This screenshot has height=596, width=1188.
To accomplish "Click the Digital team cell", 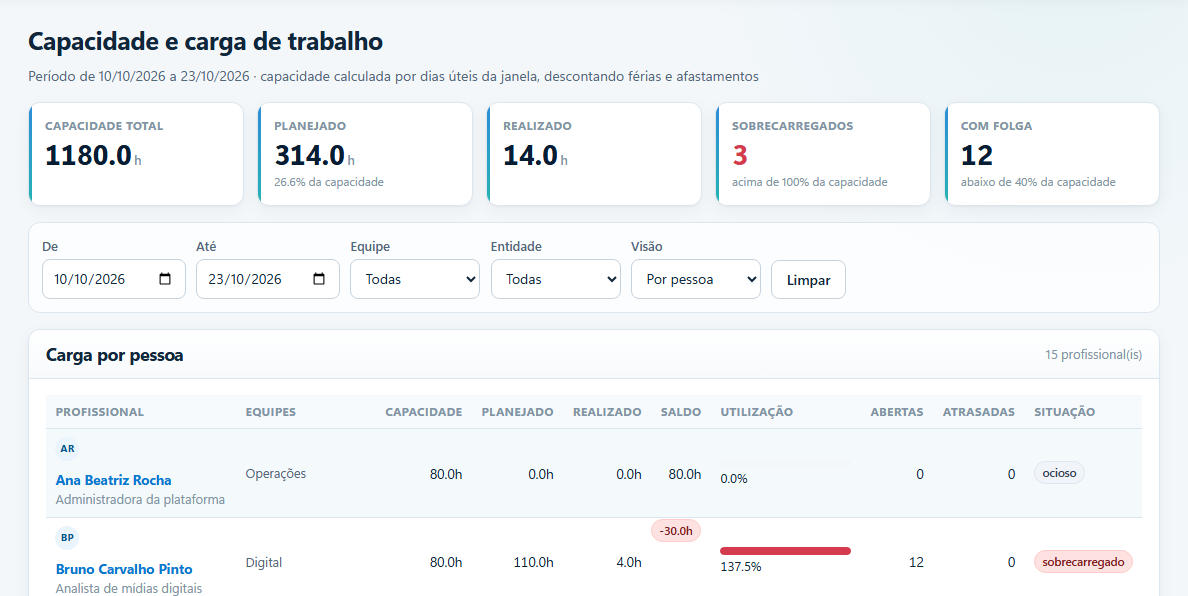I will (264, 563).
